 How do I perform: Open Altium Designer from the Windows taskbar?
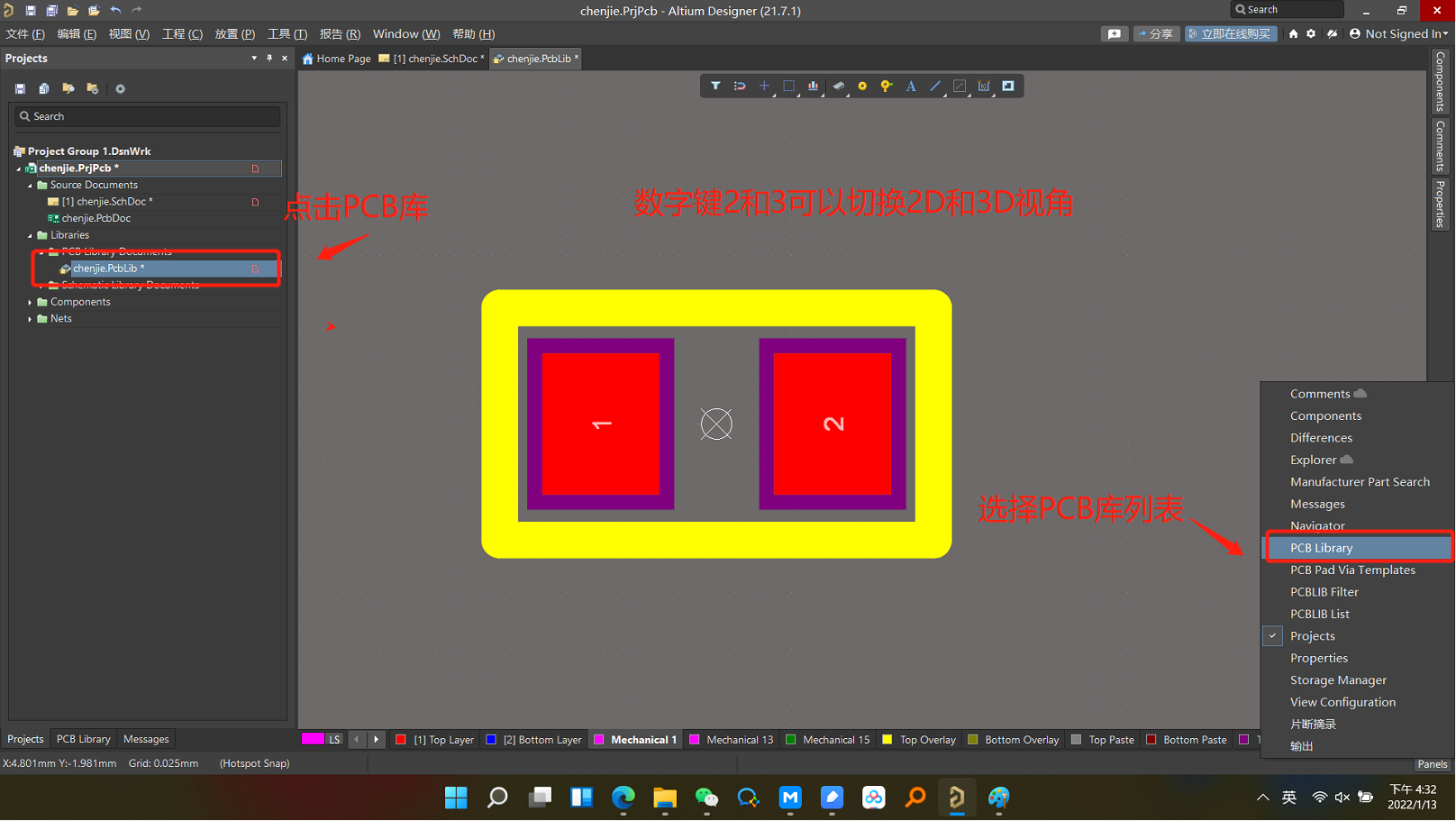click(x=957, y=798)
